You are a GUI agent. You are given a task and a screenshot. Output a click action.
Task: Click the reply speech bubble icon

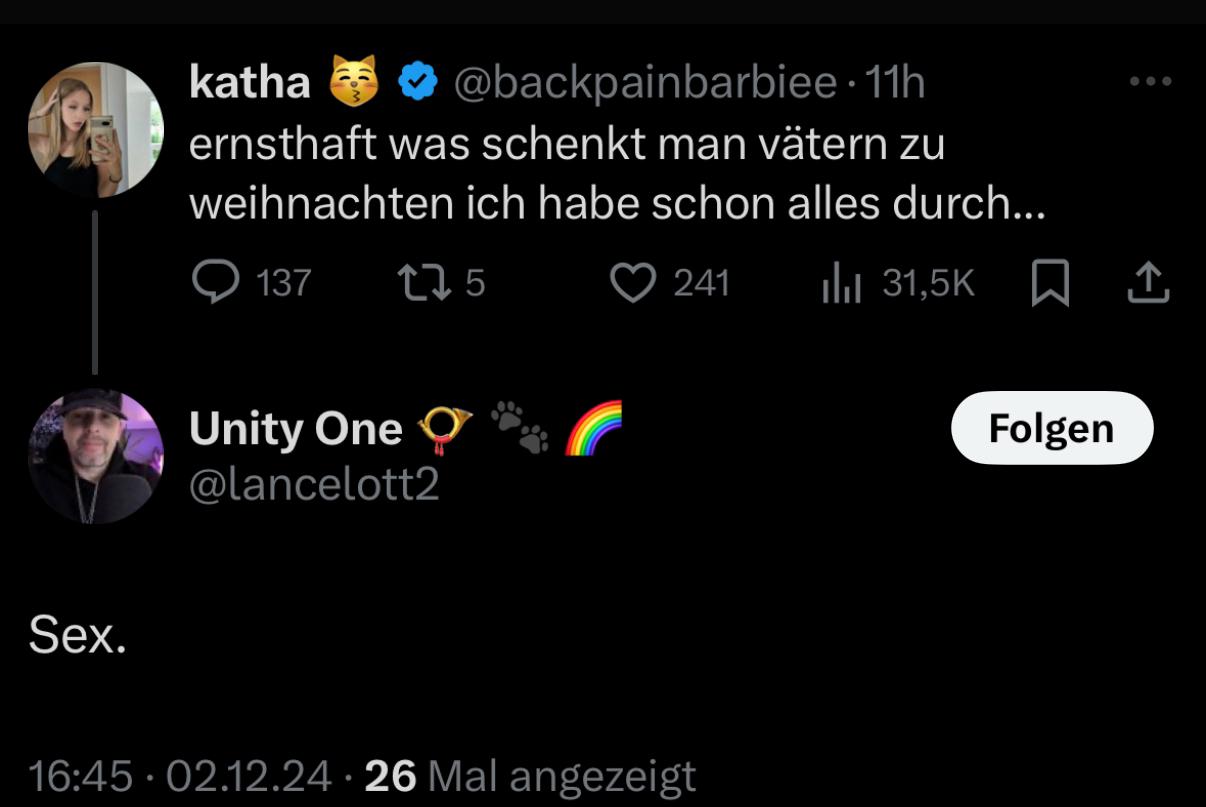click(211, 283)
